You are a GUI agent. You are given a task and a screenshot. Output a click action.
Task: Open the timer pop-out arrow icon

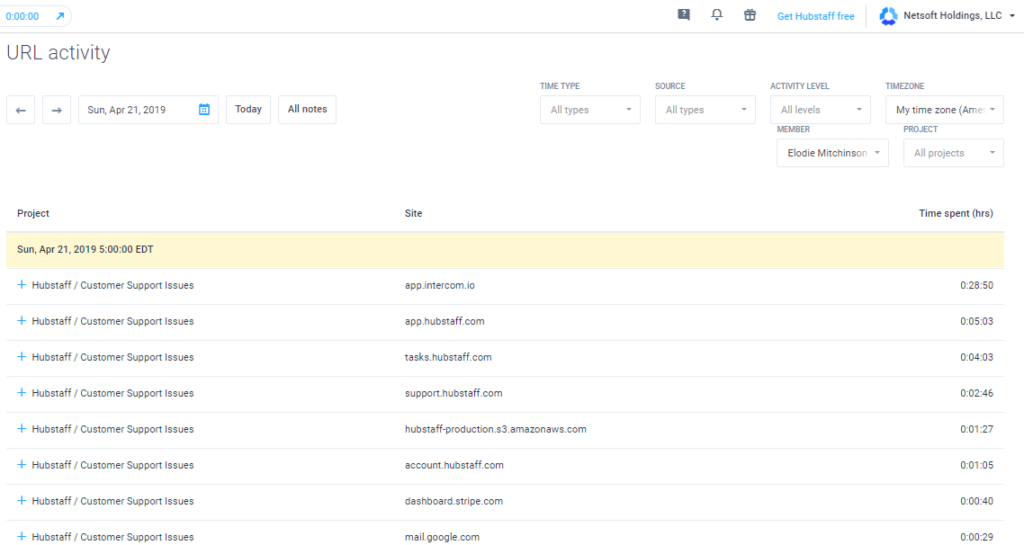pos(60,16)
